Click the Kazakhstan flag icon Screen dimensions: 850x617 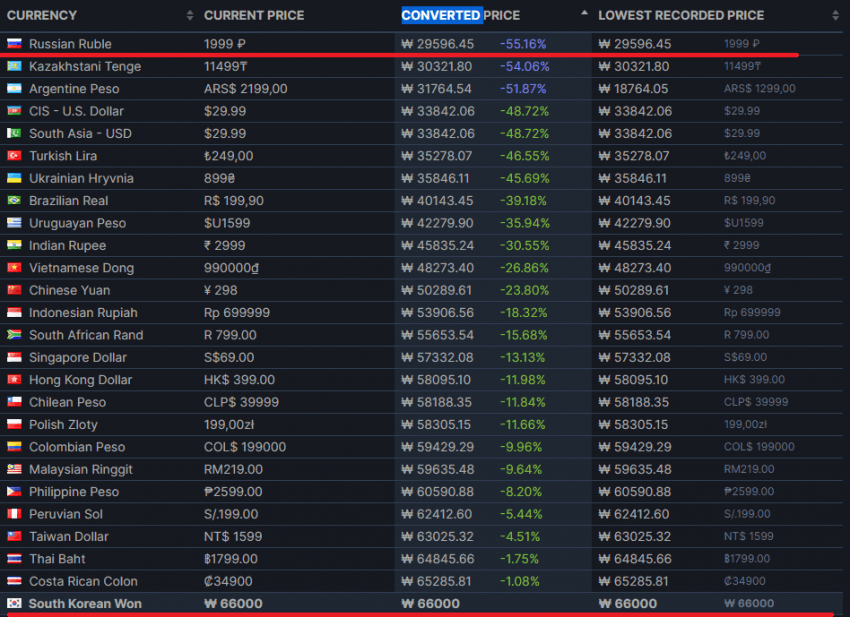click(14, 66)
